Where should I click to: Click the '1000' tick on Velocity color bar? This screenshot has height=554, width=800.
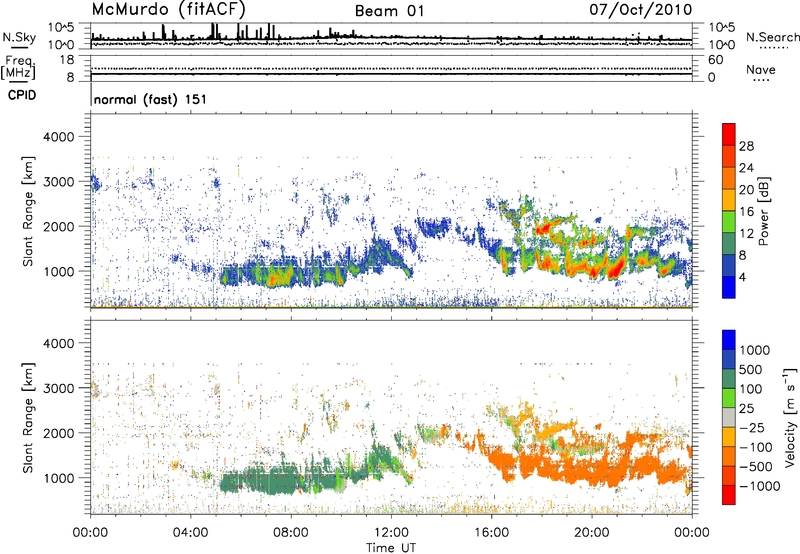pos(755,350)
